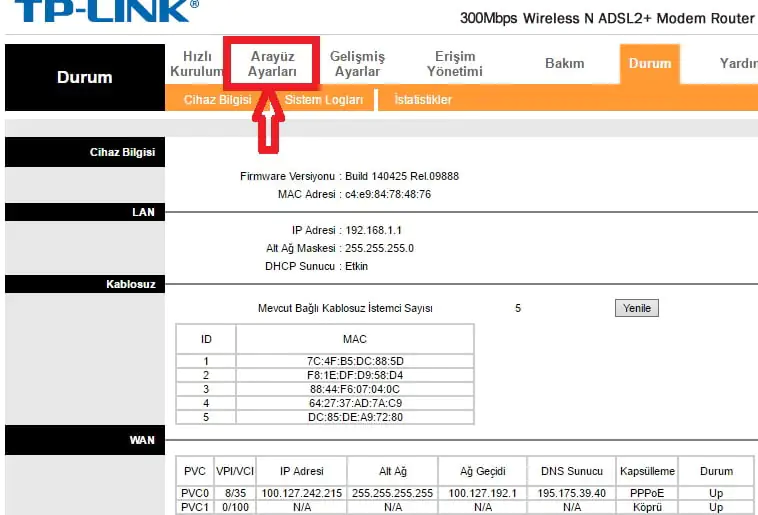Select the orange Durum tab
The height and width of the screenshot is (515, 758).
650,63
